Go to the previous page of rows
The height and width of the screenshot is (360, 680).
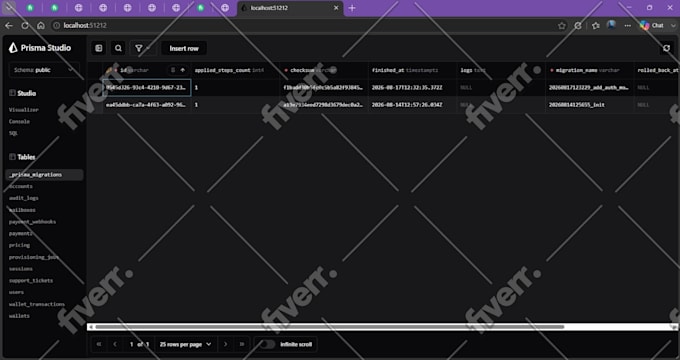click(x=115, y=344)
